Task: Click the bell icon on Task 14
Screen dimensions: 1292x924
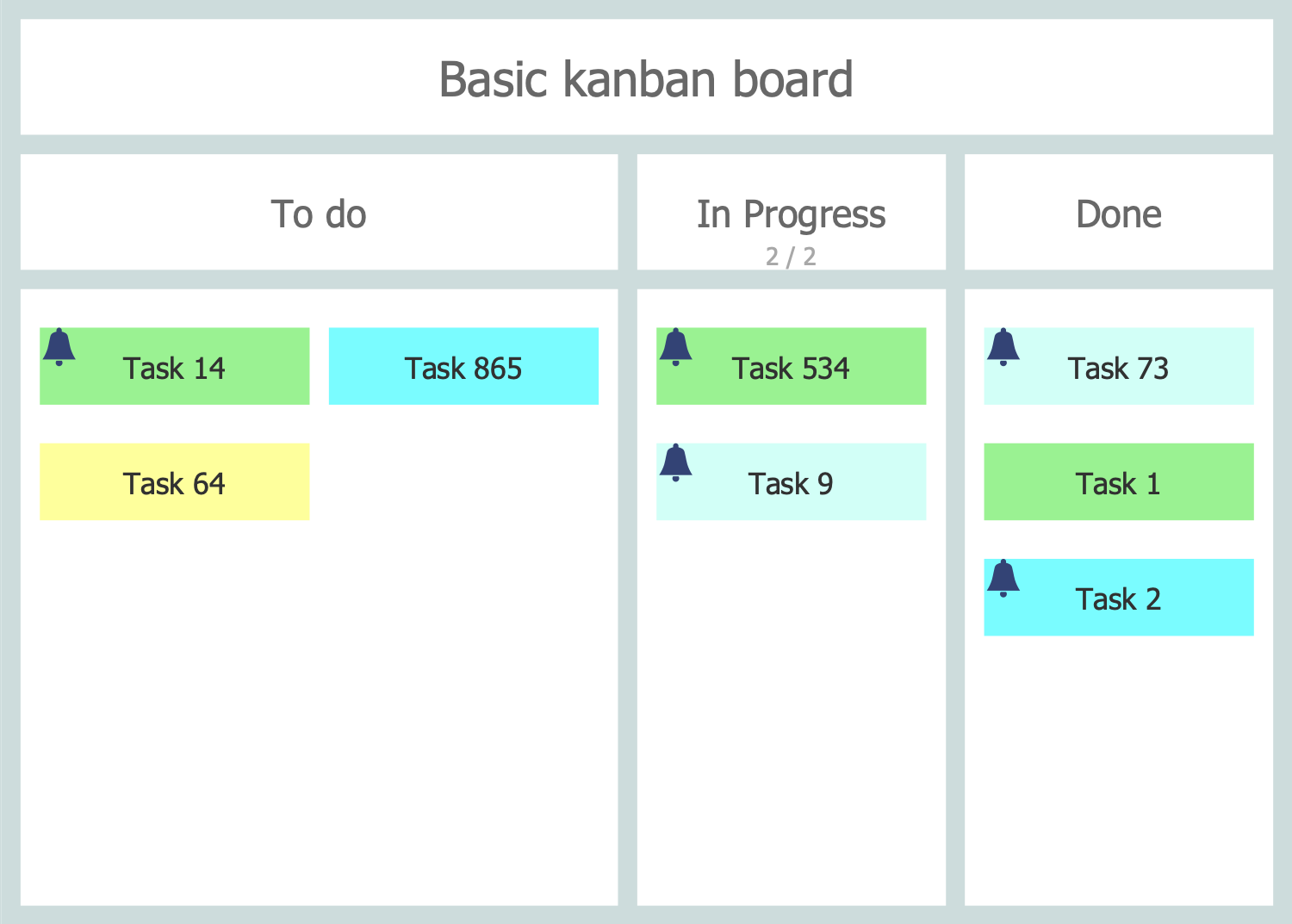Action: (59, 347)
